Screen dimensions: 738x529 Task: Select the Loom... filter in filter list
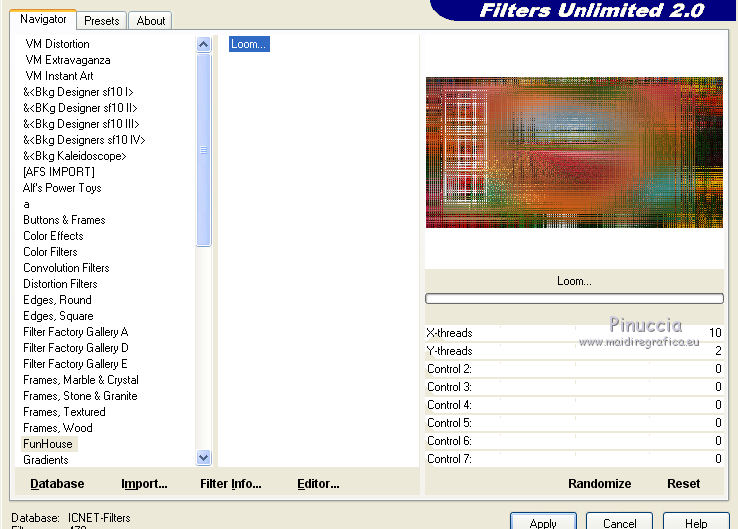(x=249, y=44)
